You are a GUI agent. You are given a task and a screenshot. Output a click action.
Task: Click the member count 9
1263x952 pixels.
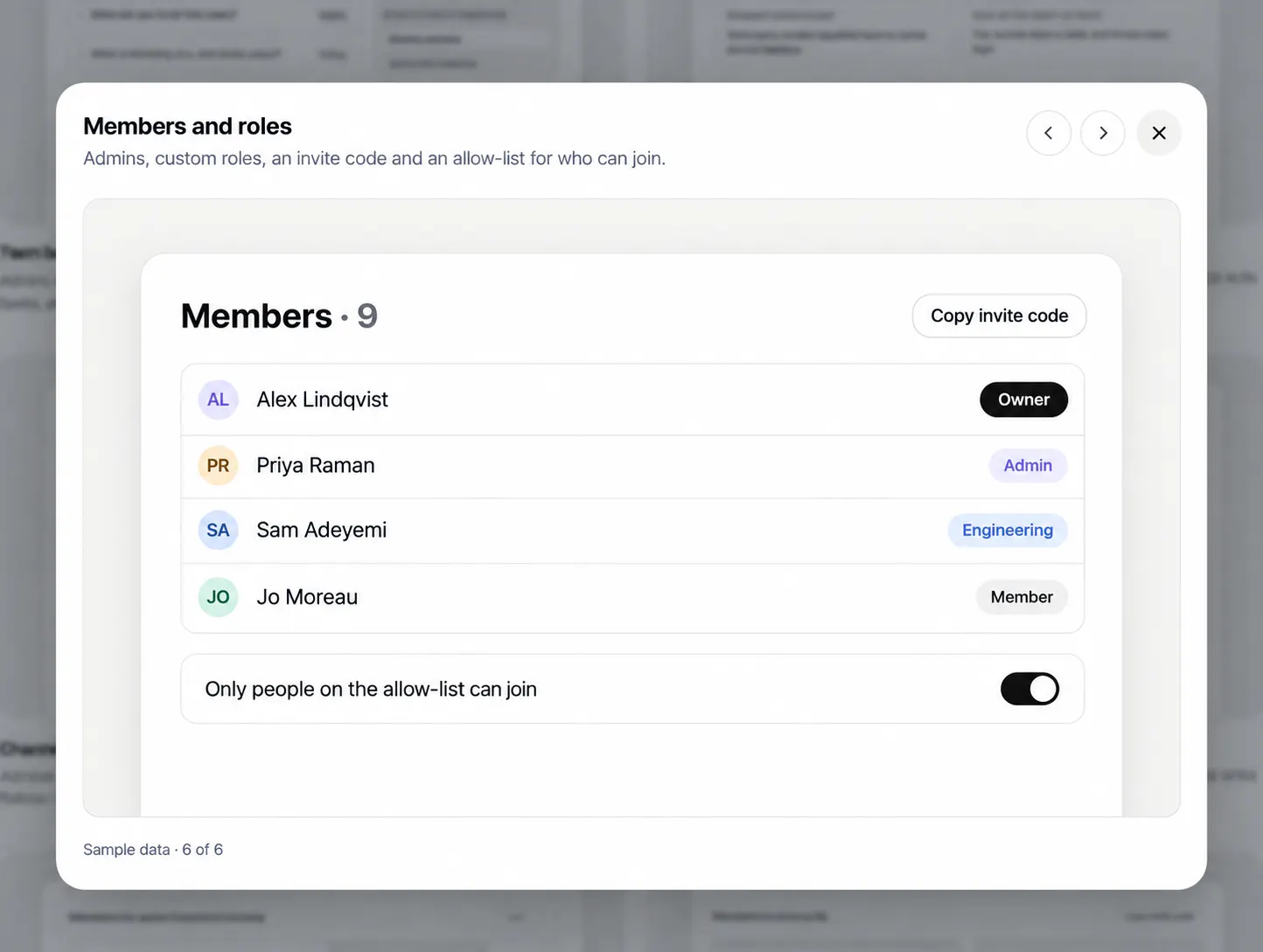367,316
